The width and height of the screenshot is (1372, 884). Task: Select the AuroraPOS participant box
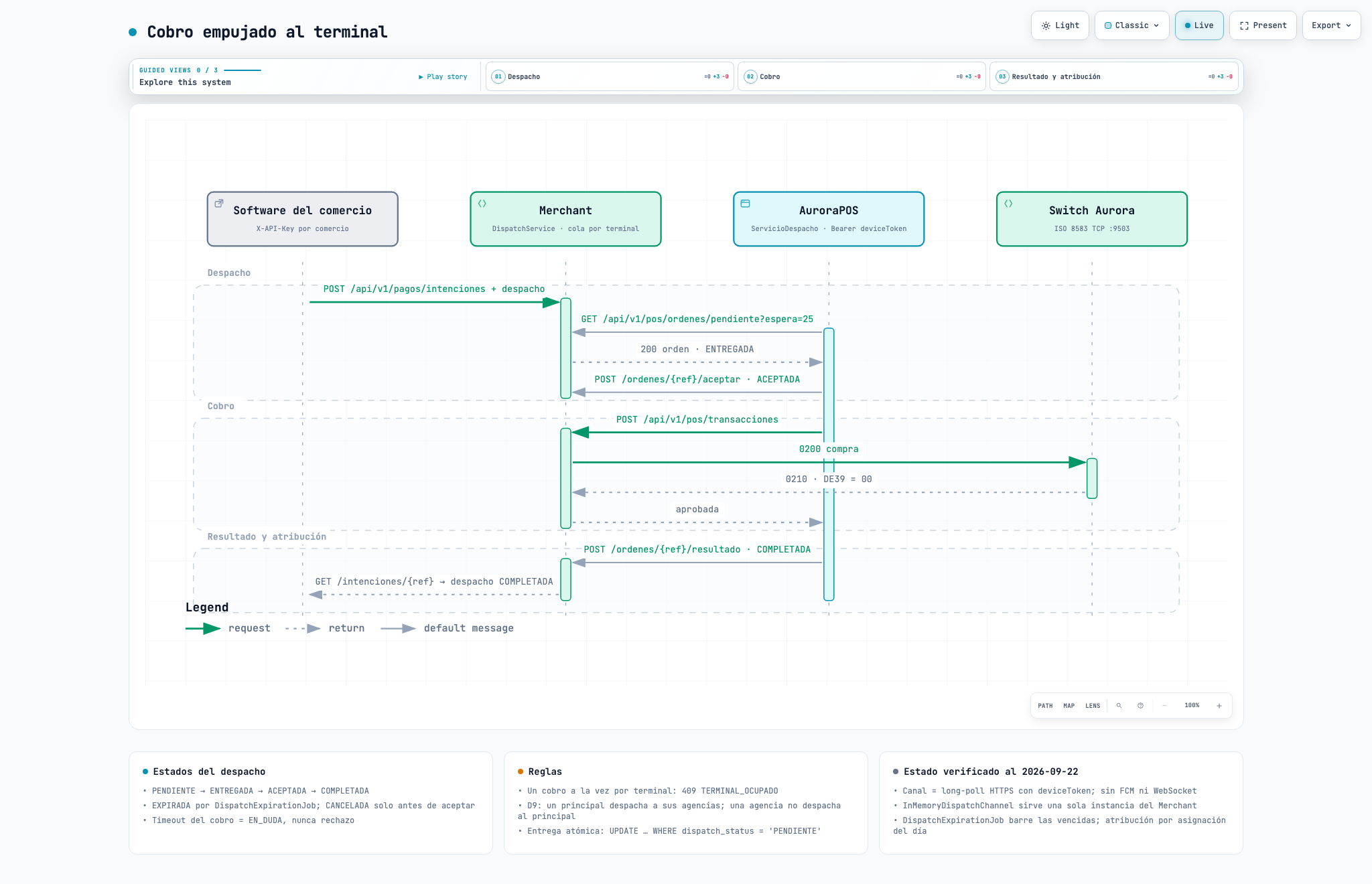(829, 219)
